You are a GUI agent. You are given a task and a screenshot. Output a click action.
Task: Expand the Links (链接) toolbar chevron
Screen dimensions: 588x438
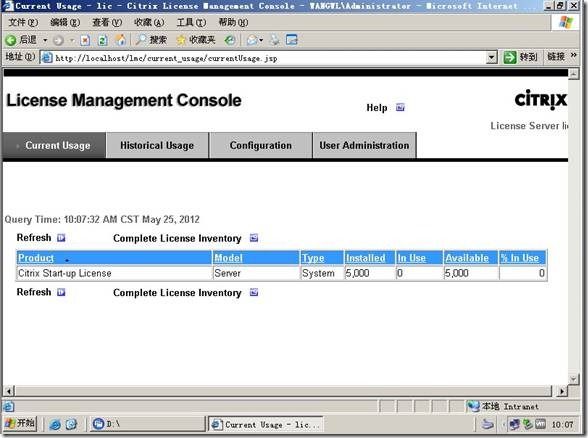click(573, 55)
